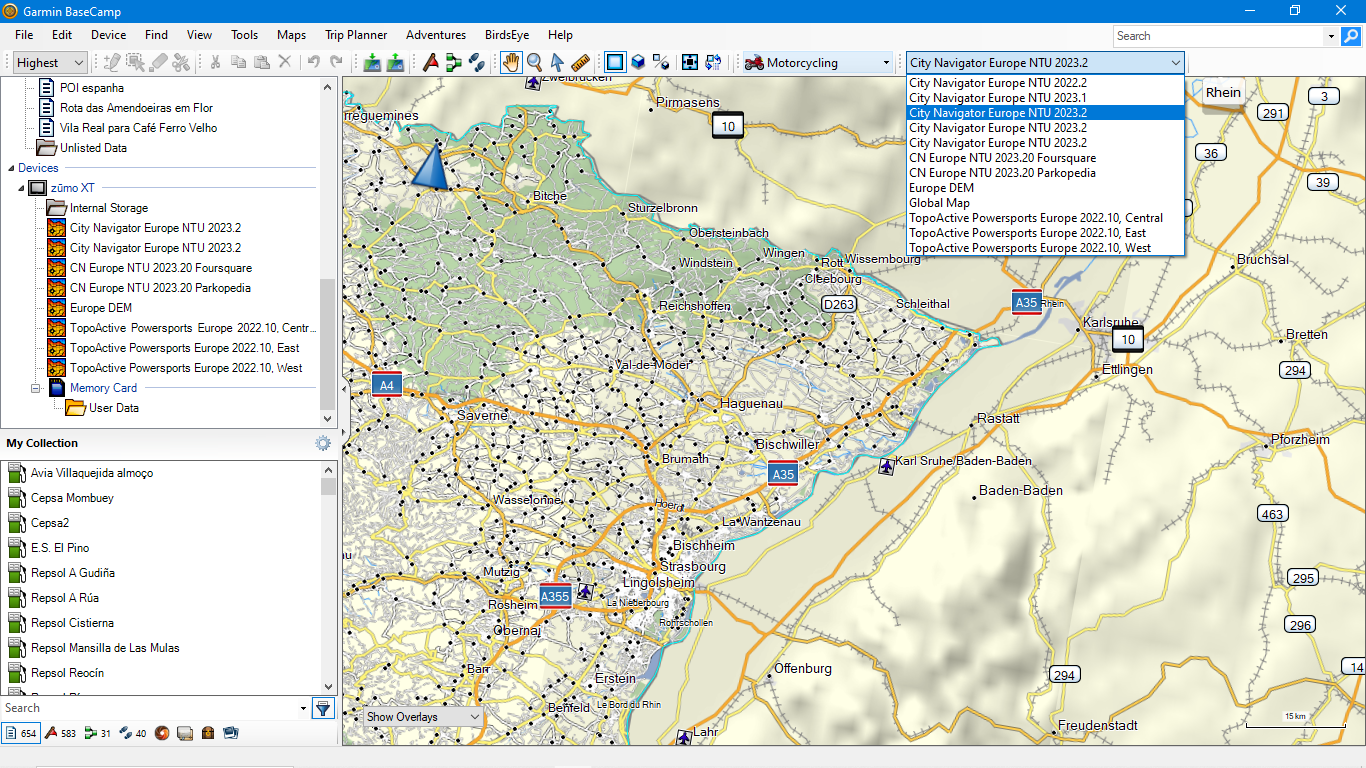The image size is (1366, 768).
Task: Open the Maps menu
Action: [291, 35]
